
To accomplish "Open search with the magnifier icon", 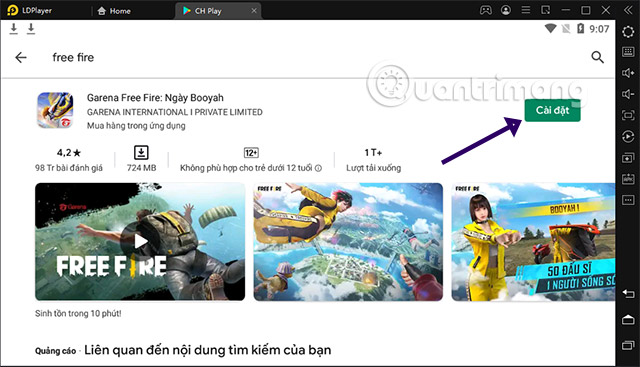I will tap(597, 57).
